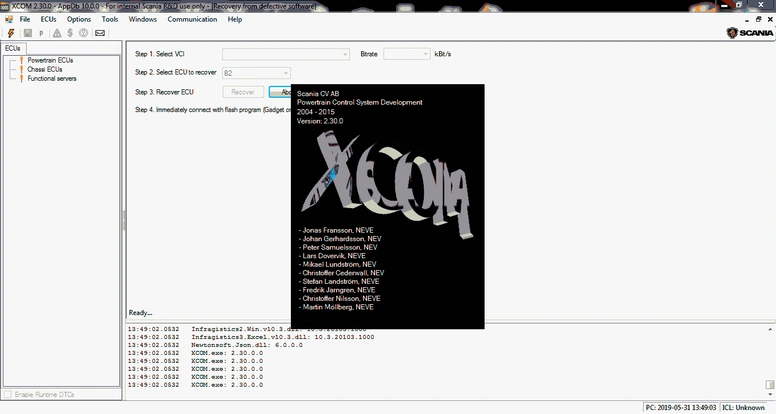Select Functional servers tree item
This screenshot has width=776, height=414.
pos(52,78)
